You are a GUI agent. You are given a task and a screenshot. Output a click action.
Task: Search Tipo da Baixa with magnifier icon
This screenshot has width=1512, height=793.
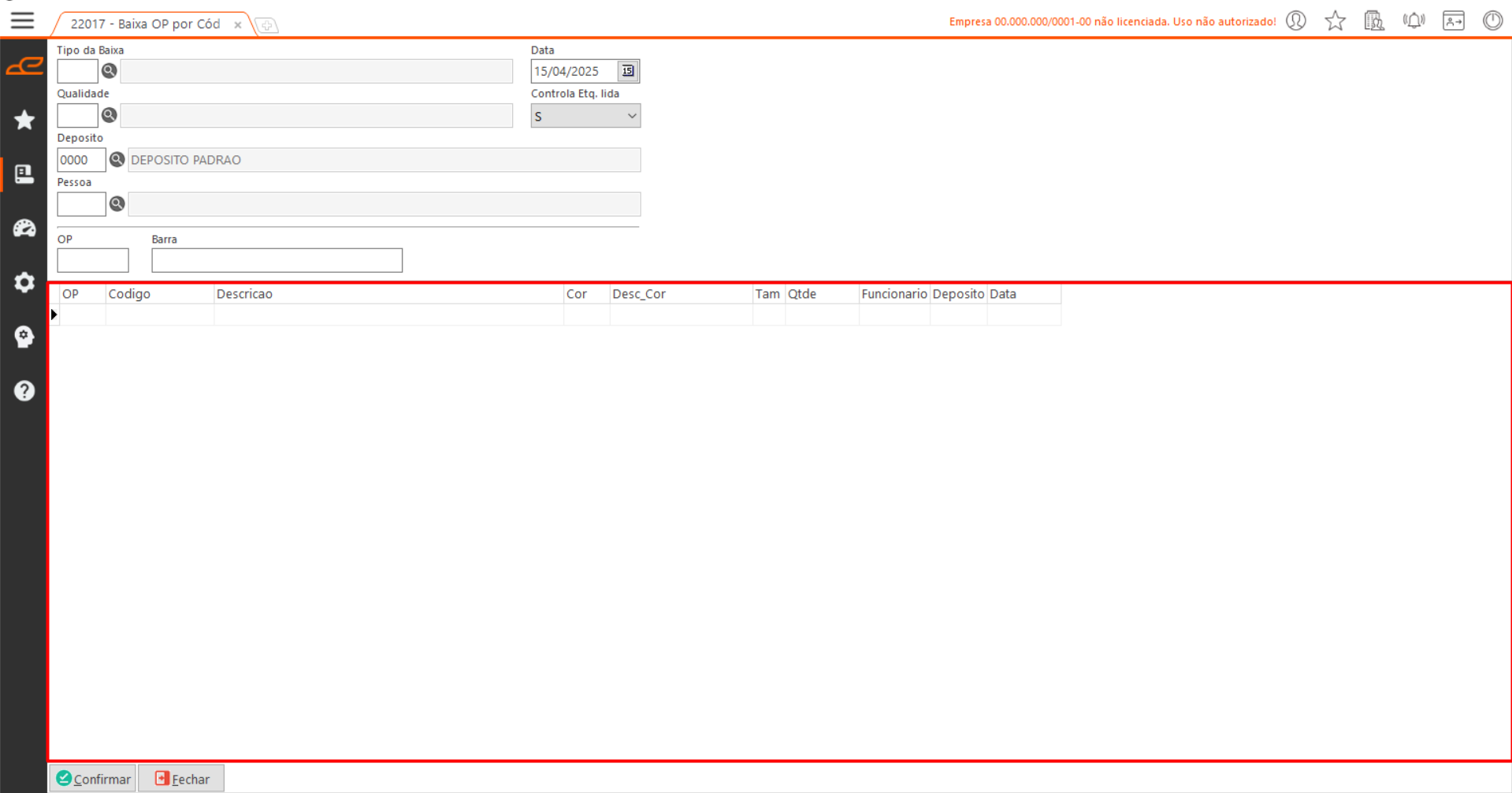pyautogui.click(x=110, y=71)
